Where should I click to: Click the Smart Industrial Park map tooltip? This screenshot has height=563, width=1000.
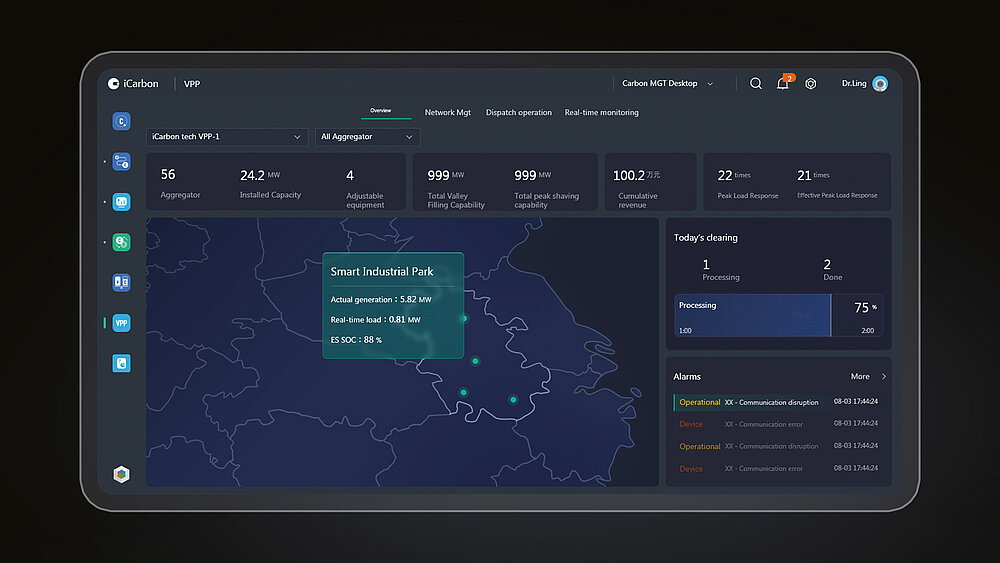point(392,305)
